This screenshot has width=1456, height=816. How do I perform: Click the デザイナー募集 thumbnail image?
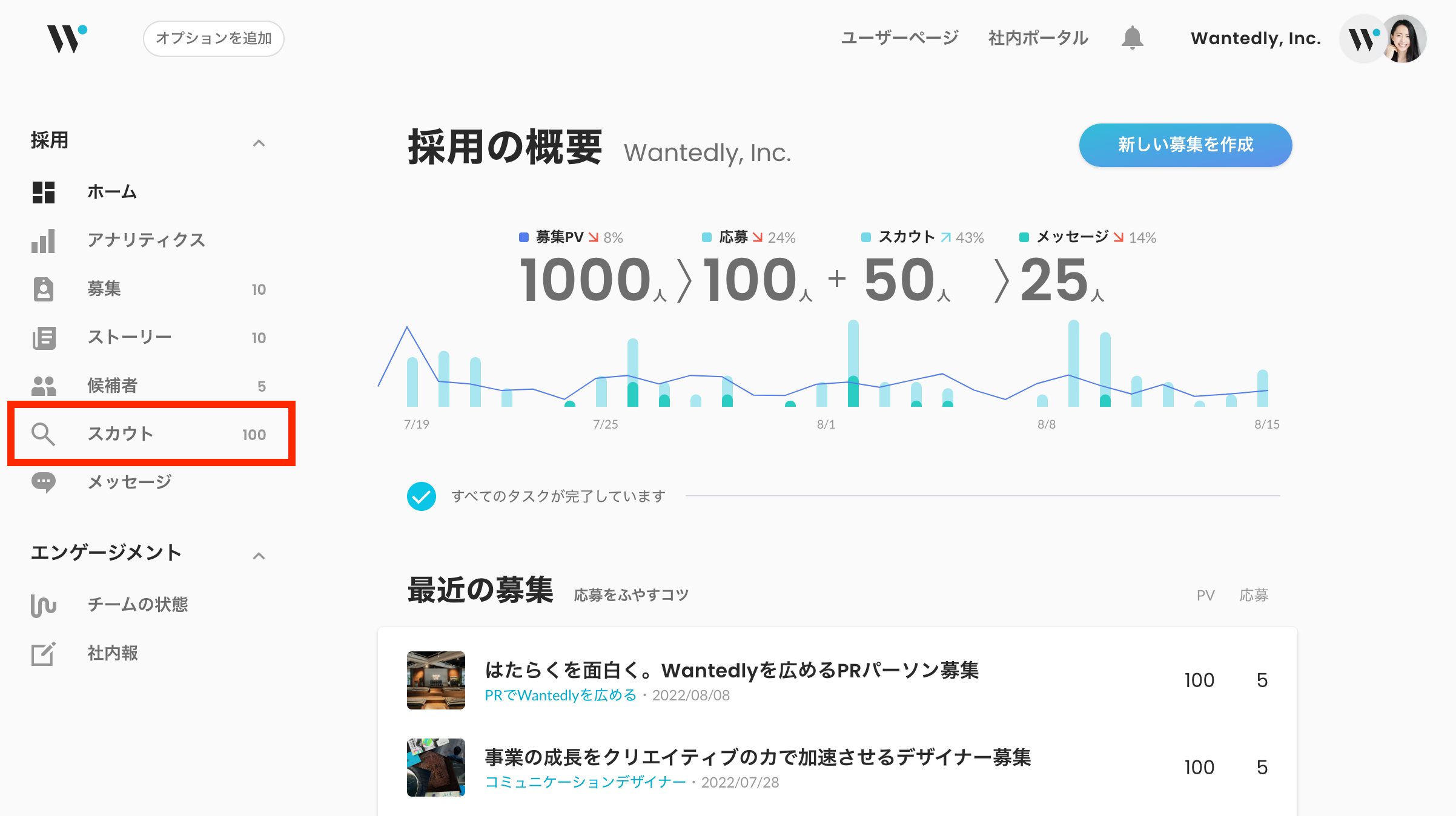(436, 768)
